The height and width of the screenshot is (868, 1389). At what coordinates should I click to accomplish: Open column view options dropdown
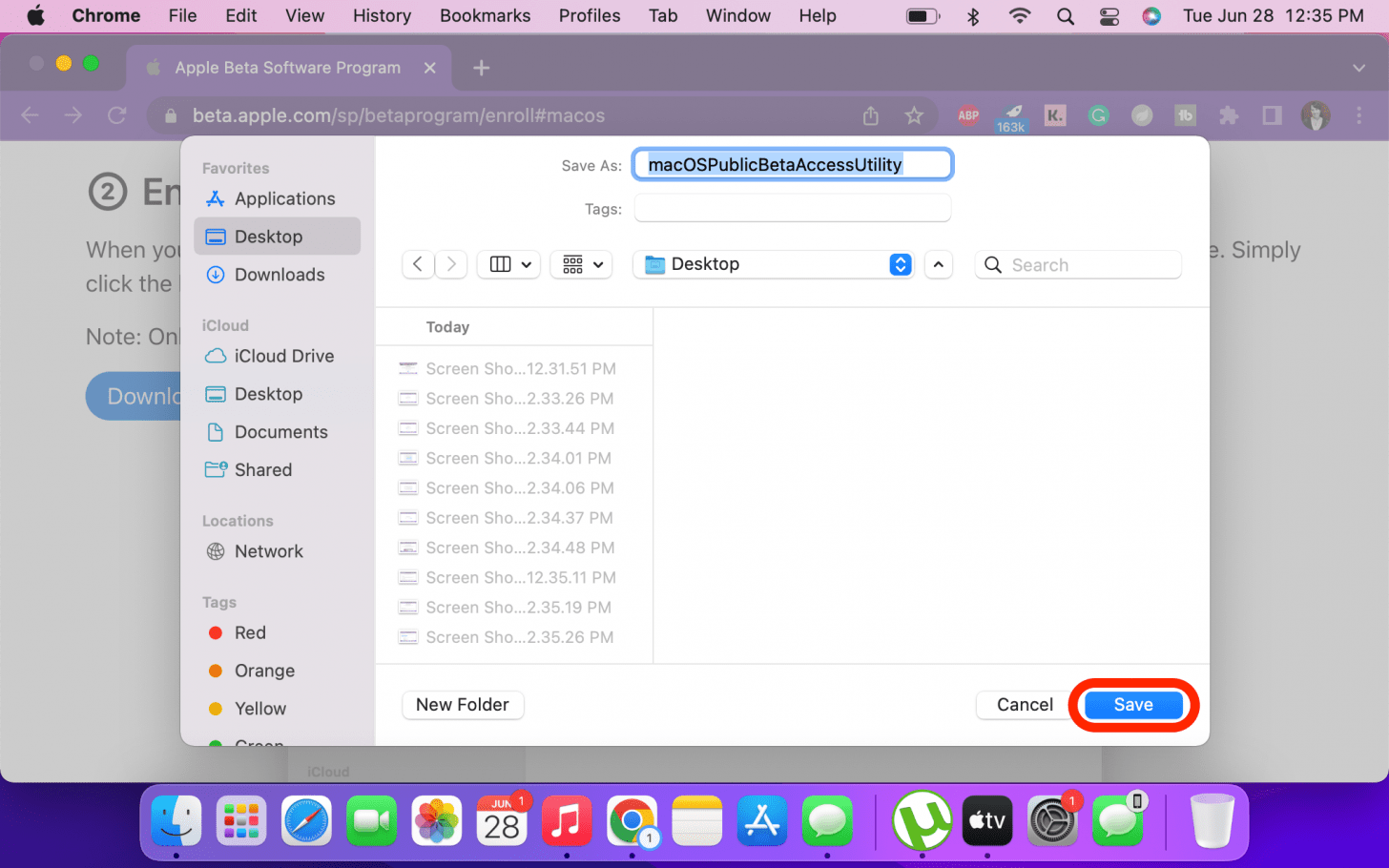(509, 264)
